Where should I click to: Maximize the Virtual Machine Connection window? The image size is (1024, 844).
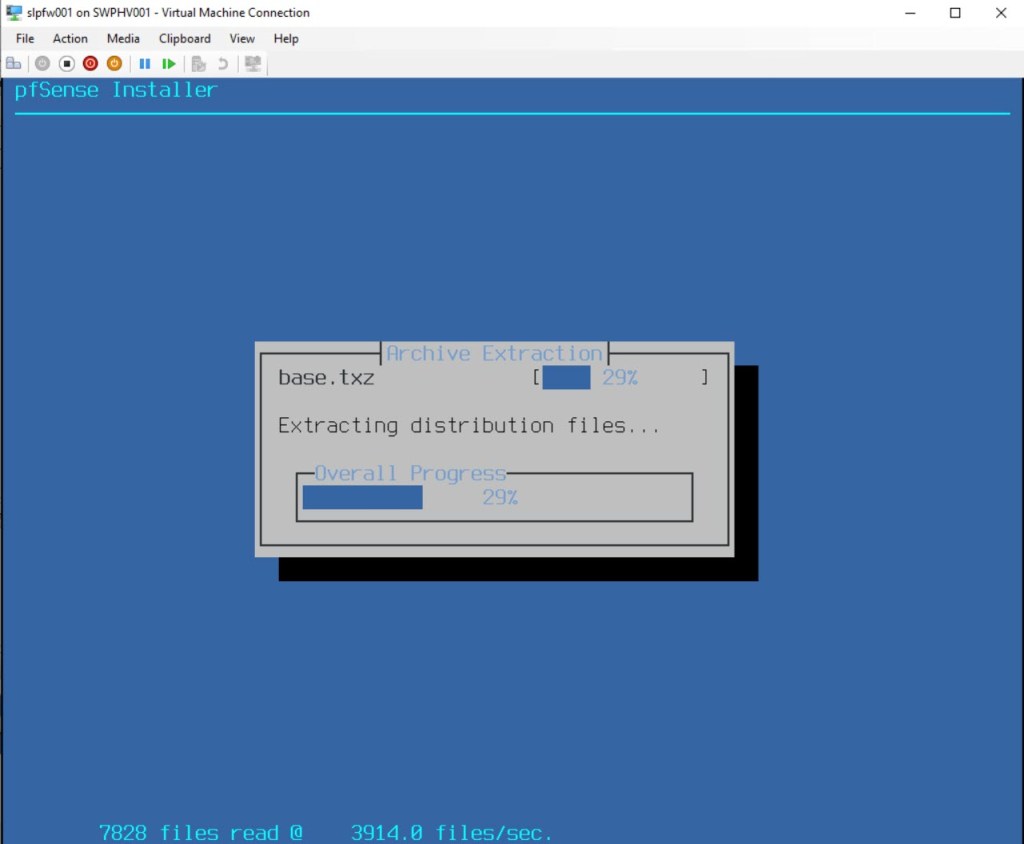click(x=955, y=13)
